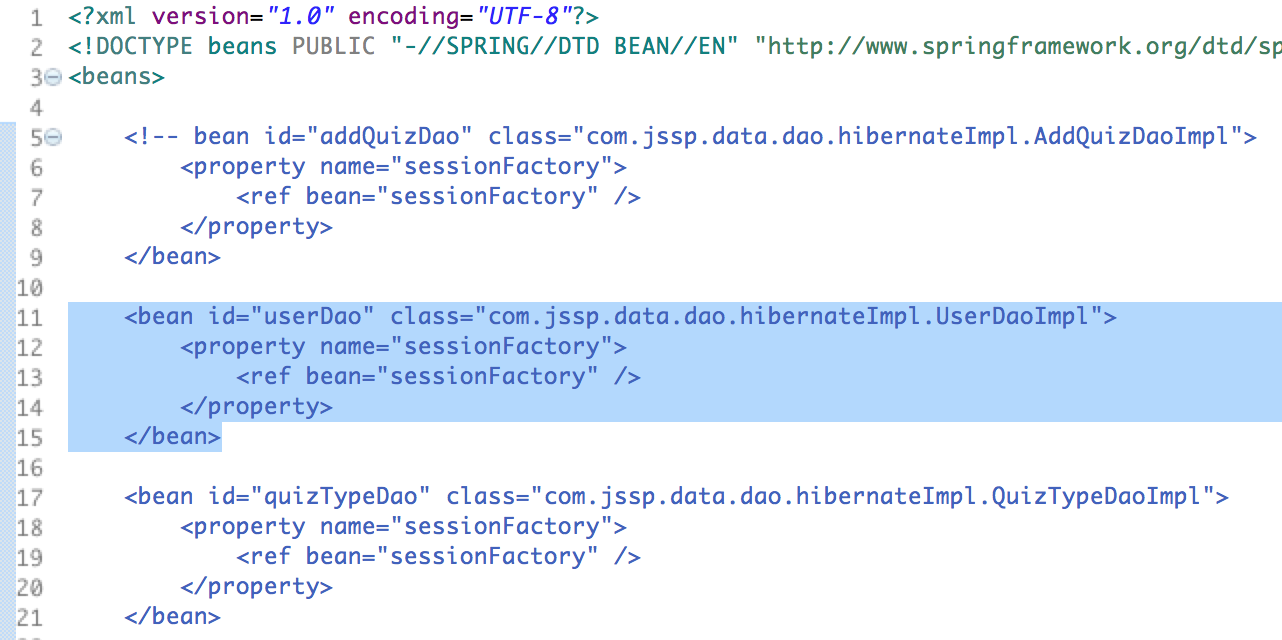Collapse the beans element fold marker
This screenshot has height=640, width=1282.
53,77
